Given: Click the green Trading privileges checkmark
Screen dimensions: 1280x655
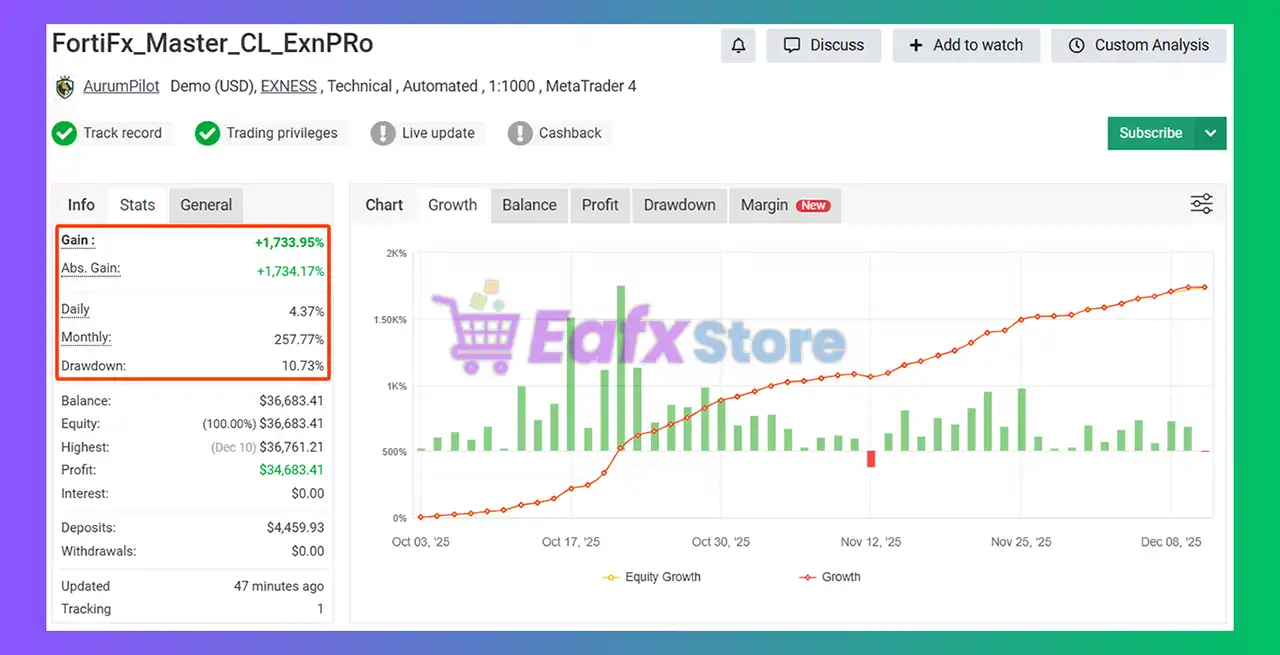Looking at the screenshot, I should click(x=207, y=133).
